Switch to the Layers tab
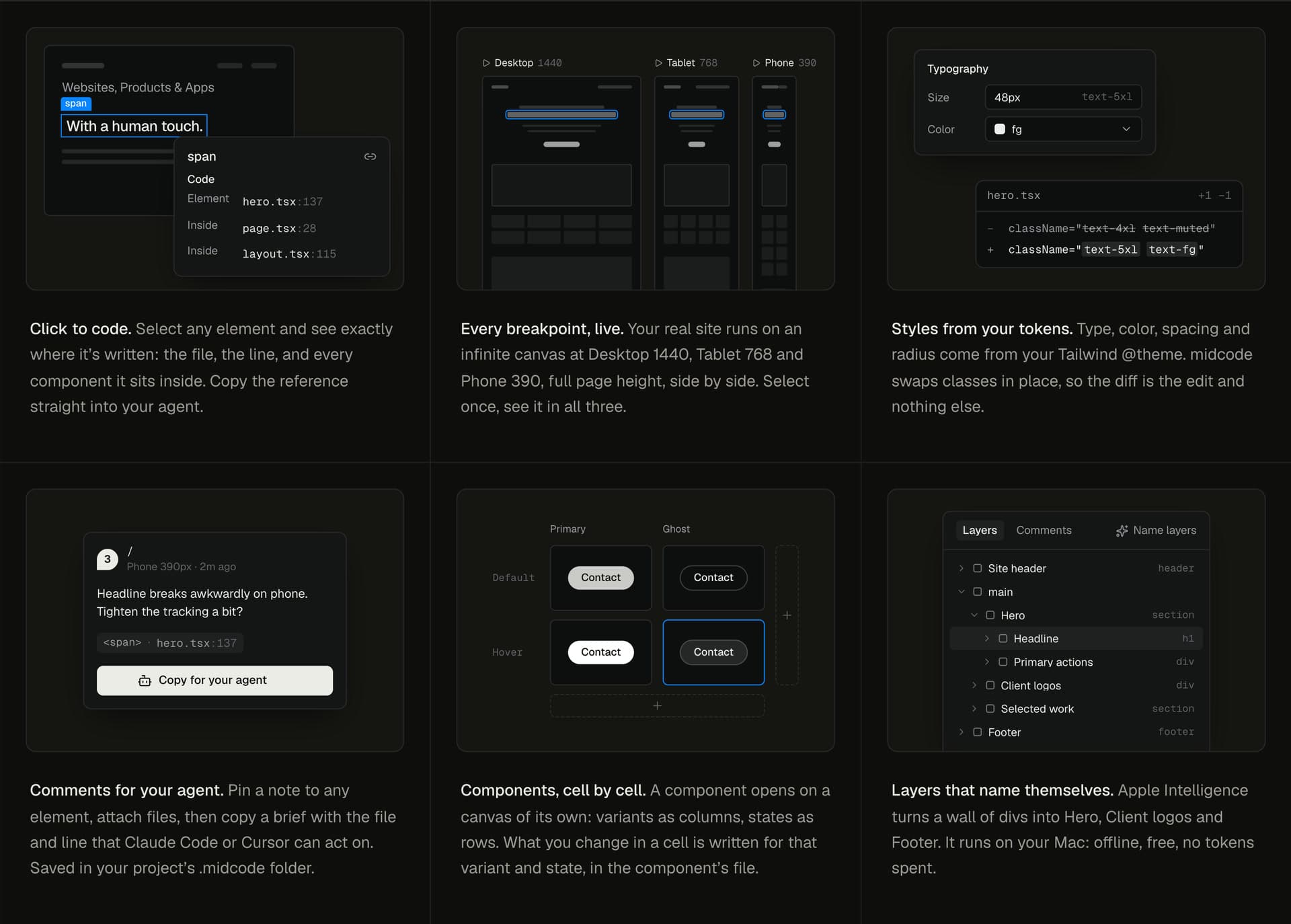This screenshot has width=1291, height=924. 979,531
